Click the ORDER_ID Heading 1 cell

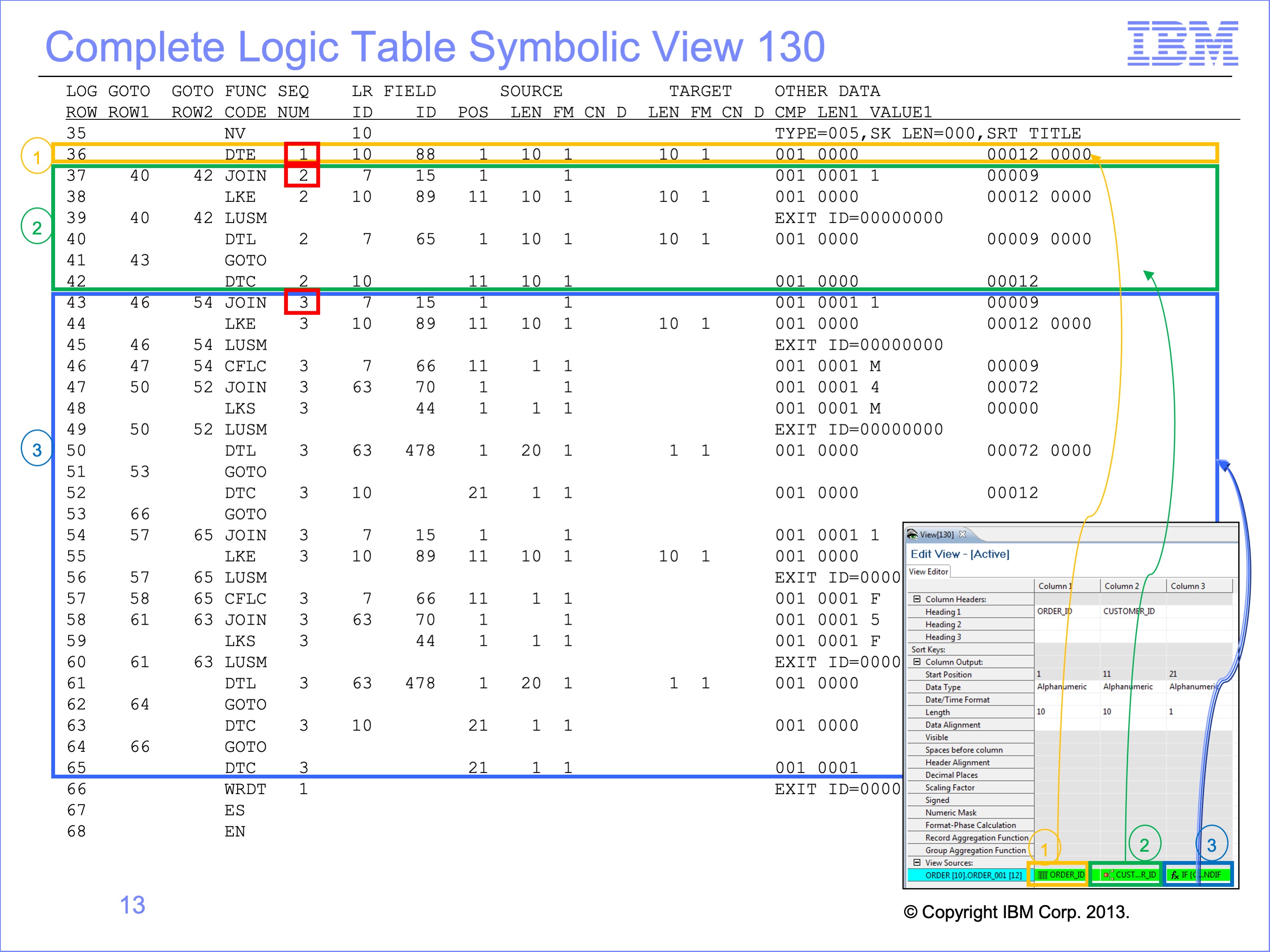1067,611
